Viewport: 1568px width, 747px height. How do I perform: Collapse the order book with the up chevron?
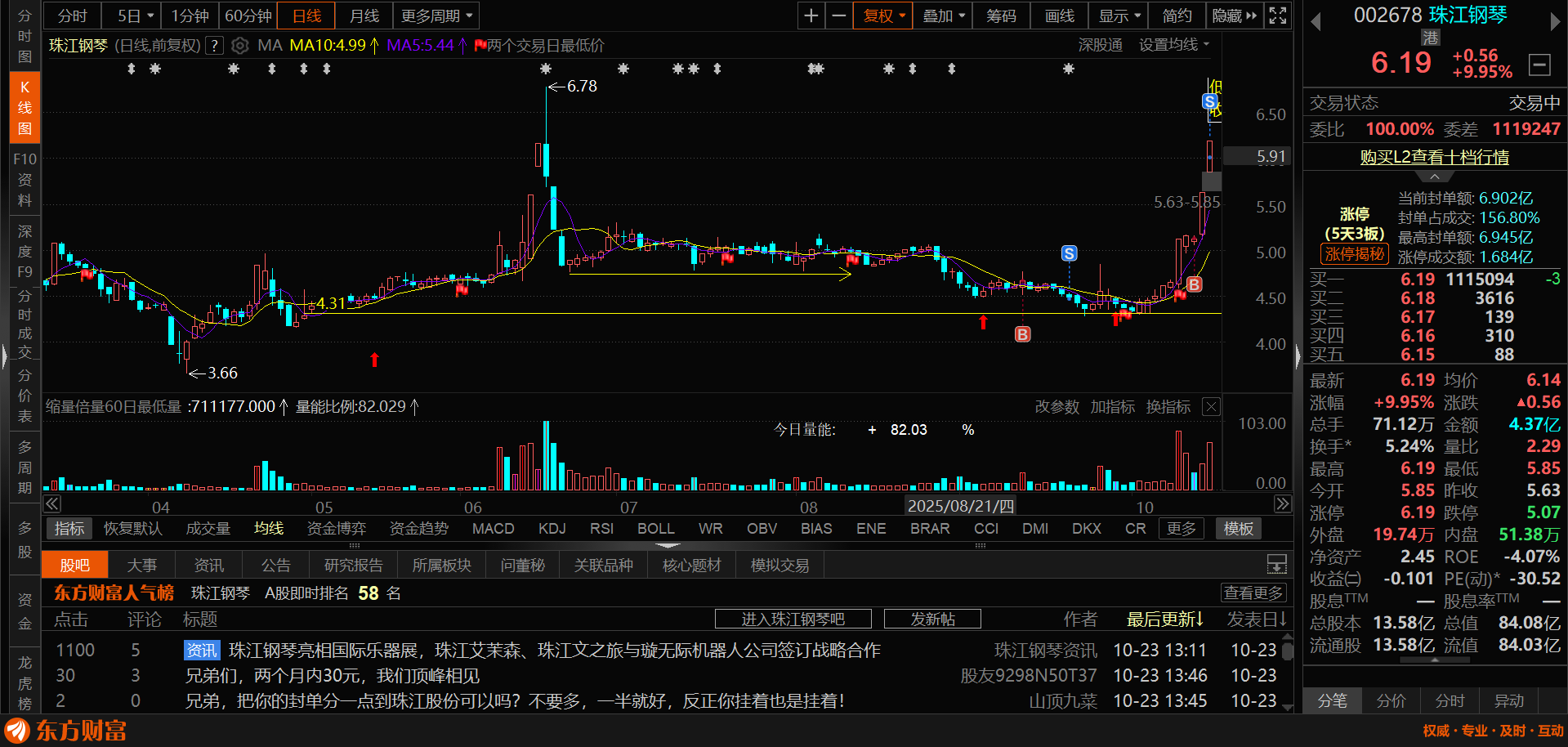pos(1434,177)
